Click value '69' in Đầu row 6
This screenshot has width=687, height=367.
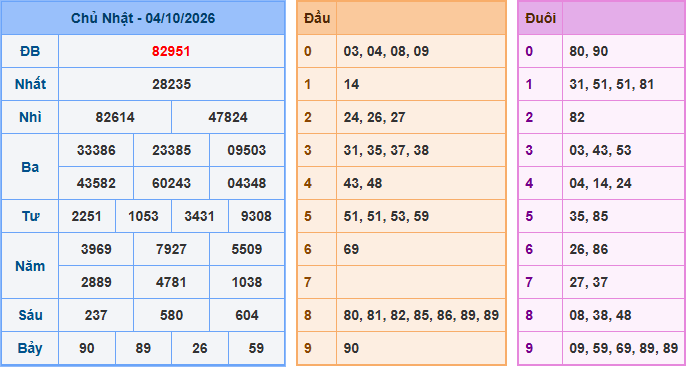[x=351, y=249]
